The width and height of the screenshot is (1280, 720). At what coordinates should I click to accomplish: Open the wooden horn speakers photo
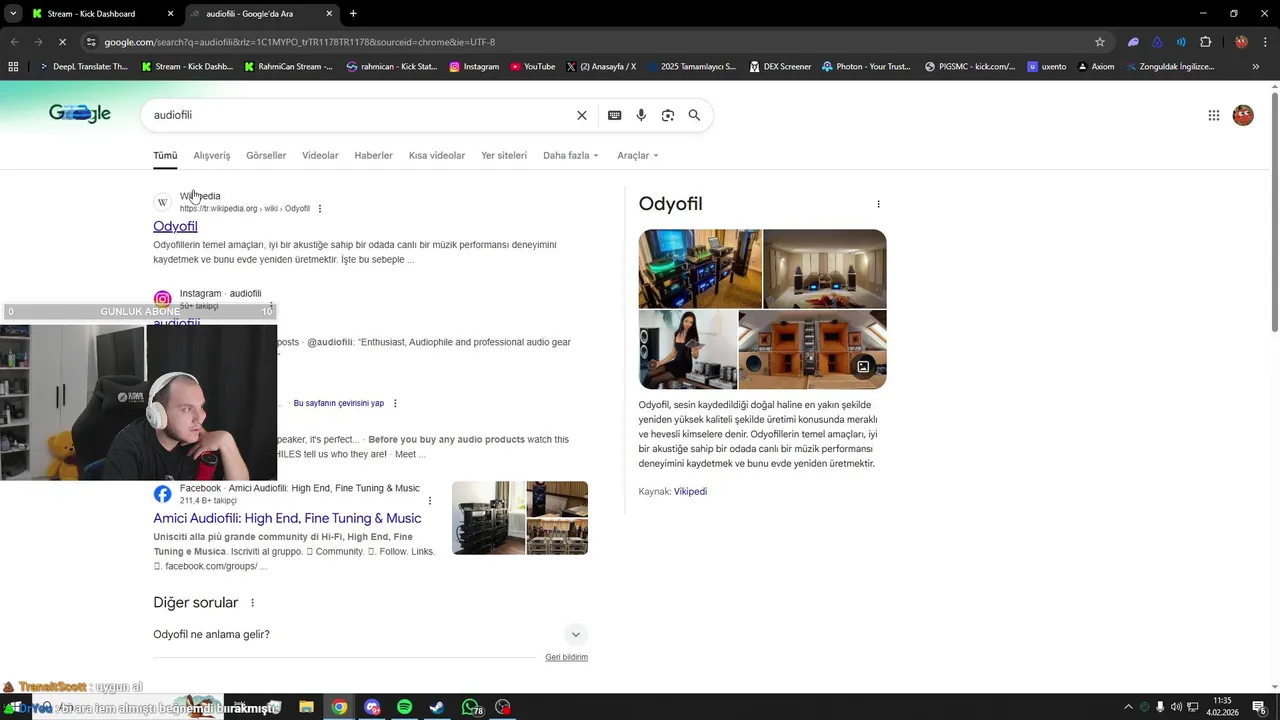(812, 350)
